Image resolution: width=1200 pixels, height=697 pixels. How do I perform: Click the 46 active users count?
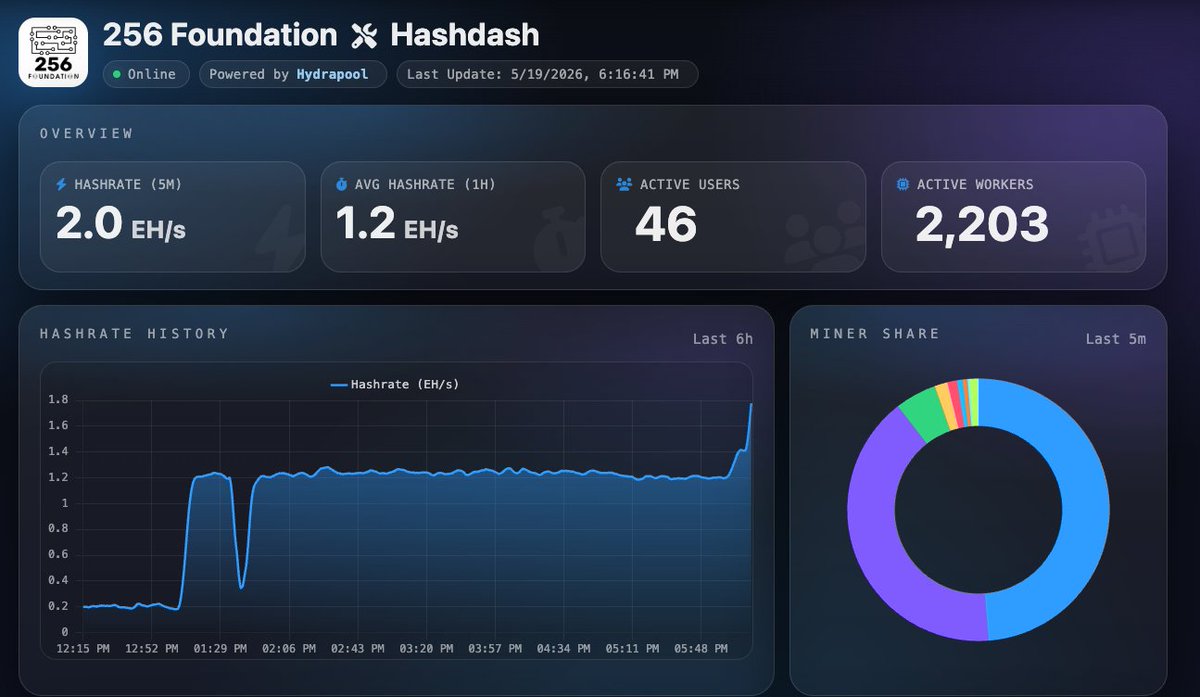[666, 225]
